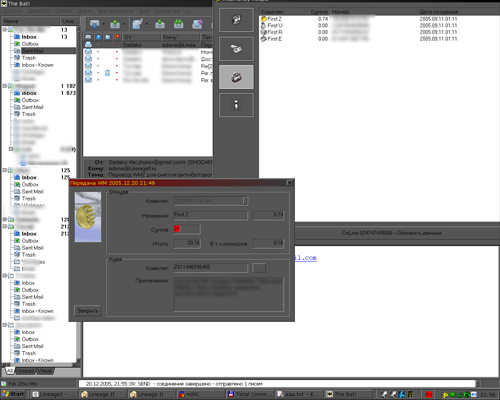Open the blue email link ending in .com
Screen dimensions: 500x400
coord(305,258)
